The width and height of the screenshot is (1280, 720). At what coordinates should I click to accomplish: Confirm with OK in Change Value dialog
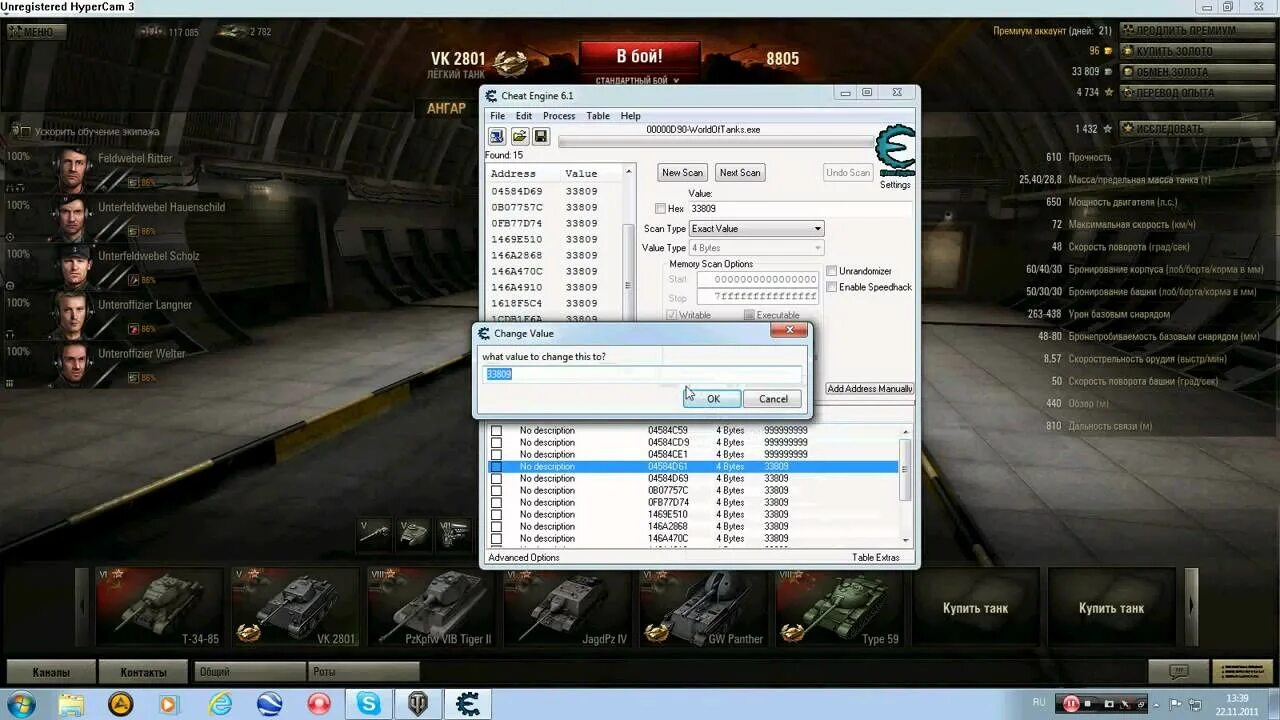[x=713, y=398]
